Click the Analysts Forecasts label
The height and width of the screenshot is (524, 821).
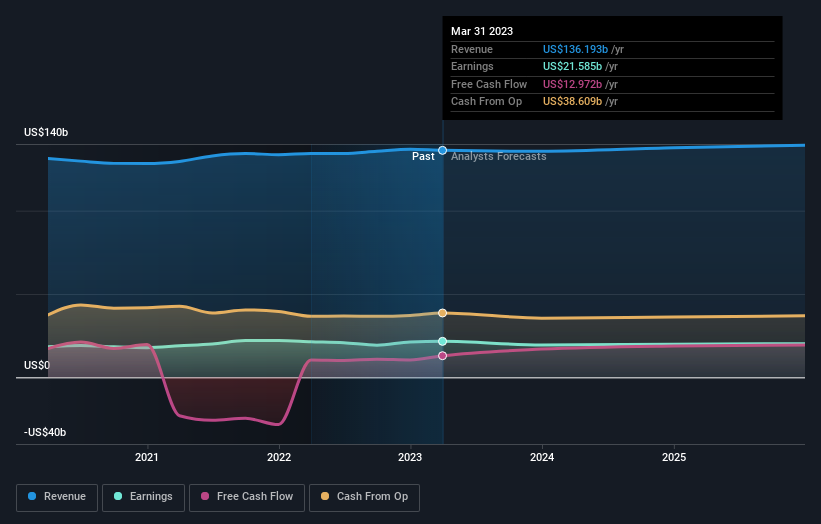pos(498,157)
